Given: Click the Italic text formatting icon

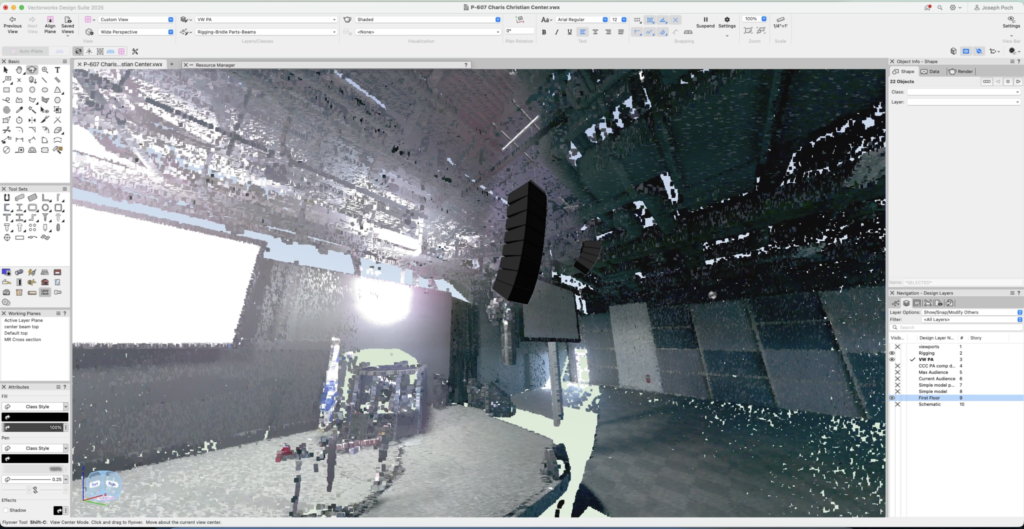Looking at the screenshot, I should [x=556, y=32].
